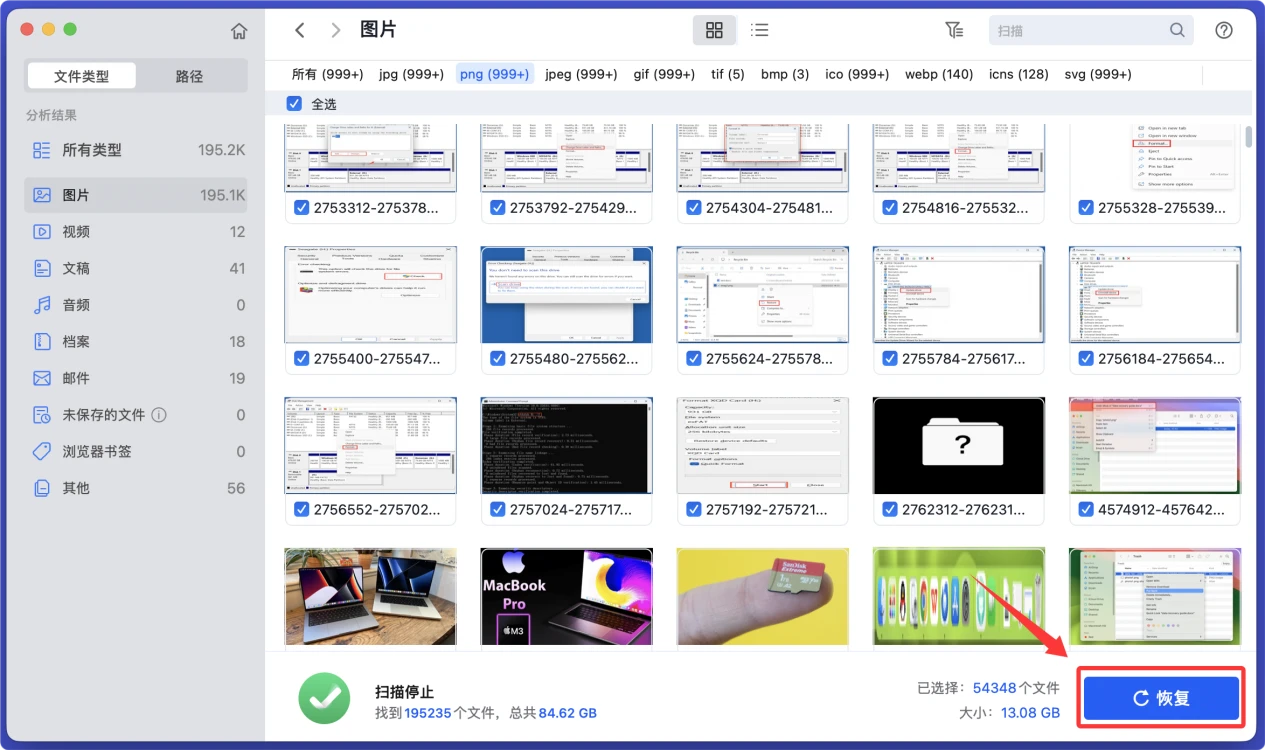This screenshot has height=750, width=1265.
Task: Click the home icon above the sidebar
Action: [239, 30]
